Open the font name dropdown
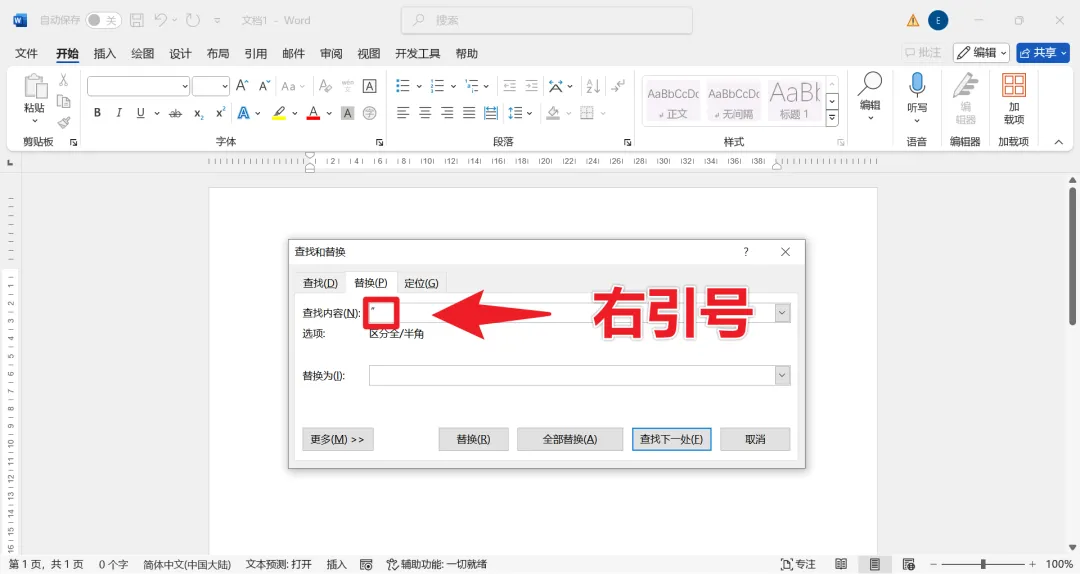Image resolution: width=1080 pixels, height=574 pixels. (x=185, y=86)
